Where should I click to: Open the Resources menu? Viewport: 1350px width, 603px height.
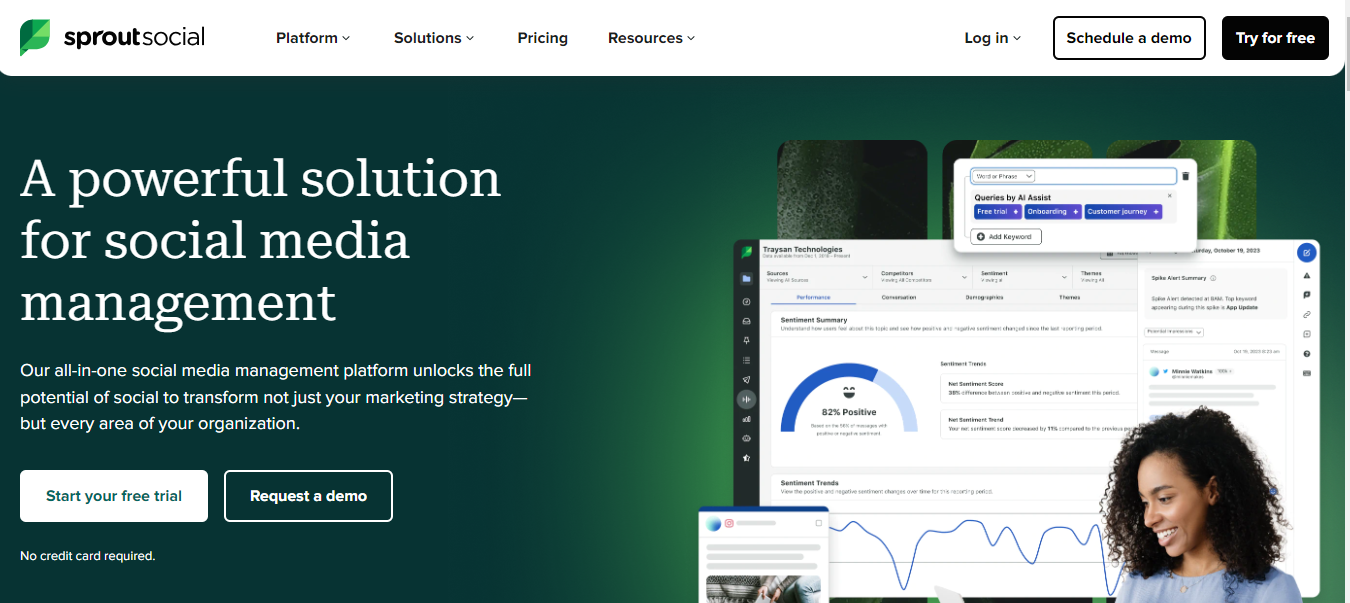(651, 38)
